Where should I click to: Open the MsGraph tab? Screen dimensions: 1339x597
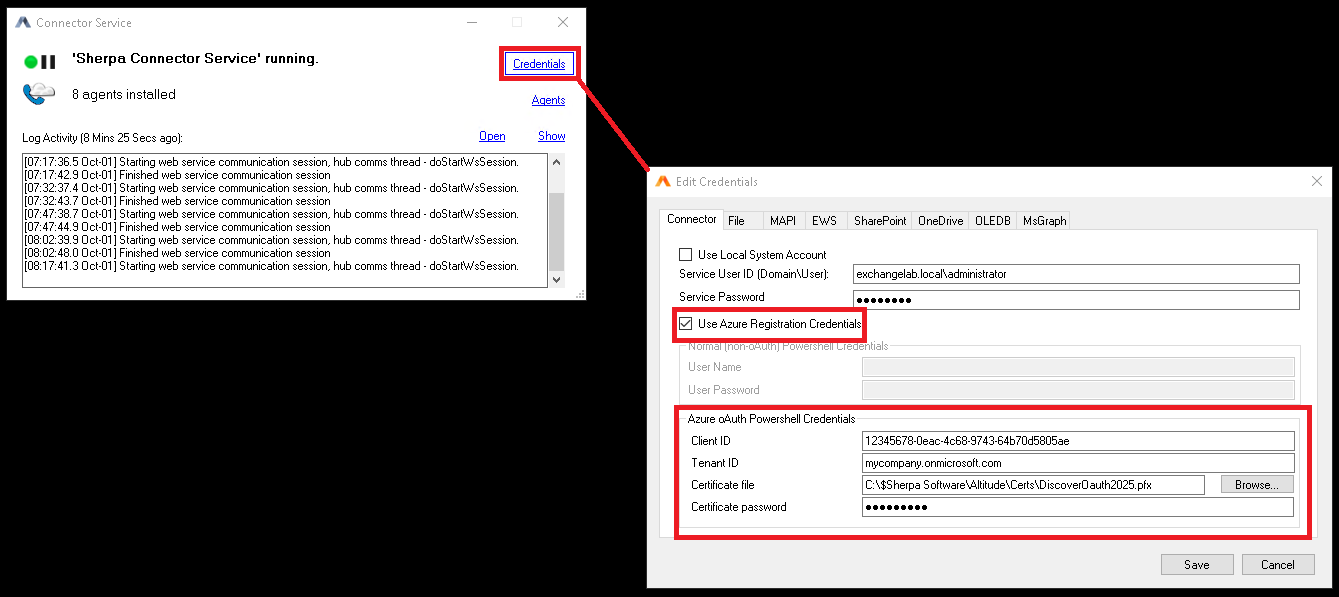pos(1045,221)
